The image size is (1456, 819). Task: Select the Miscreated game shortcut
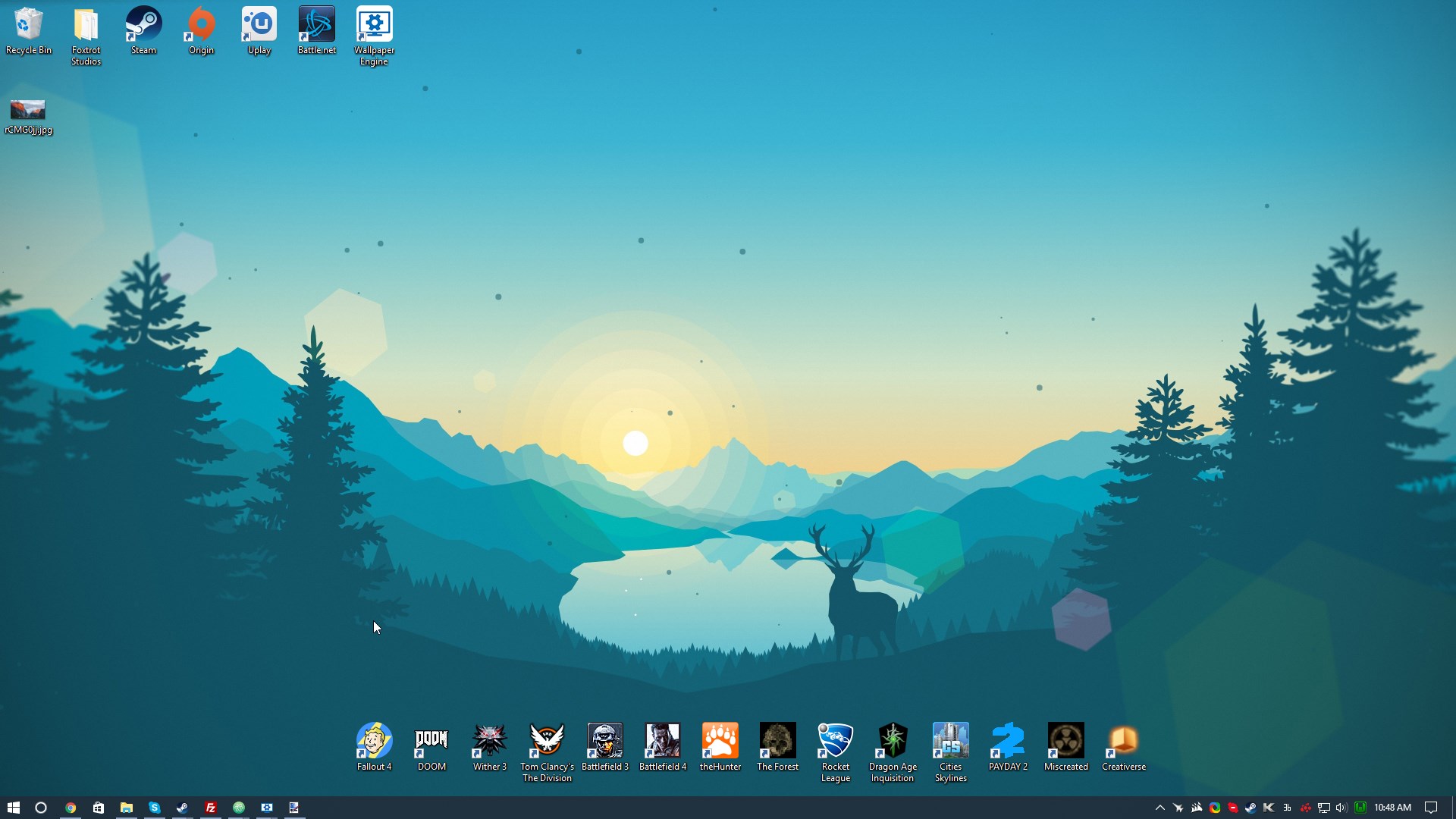click(x=1065, y=747)
